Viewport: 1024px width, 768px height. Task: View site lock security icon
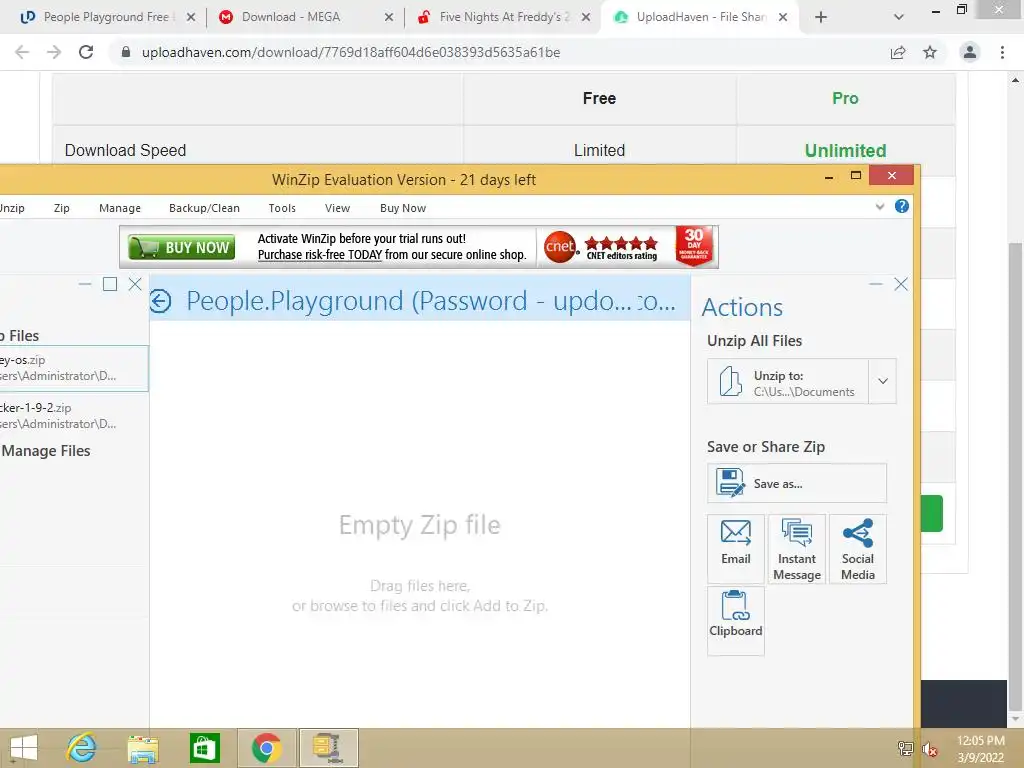point(126,52)
